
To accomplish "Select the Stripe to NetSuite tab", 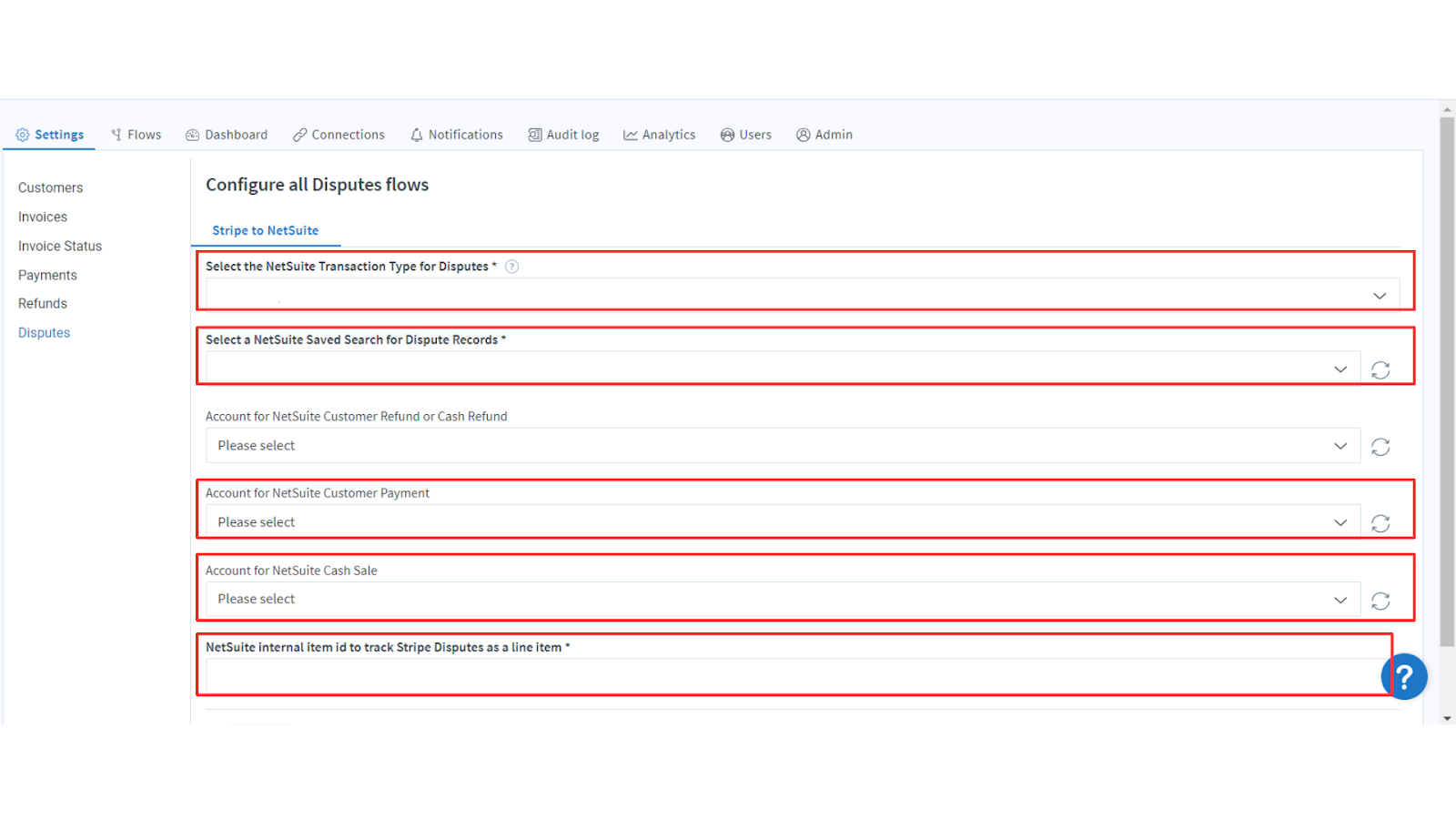I will click(x=266, y=230).
